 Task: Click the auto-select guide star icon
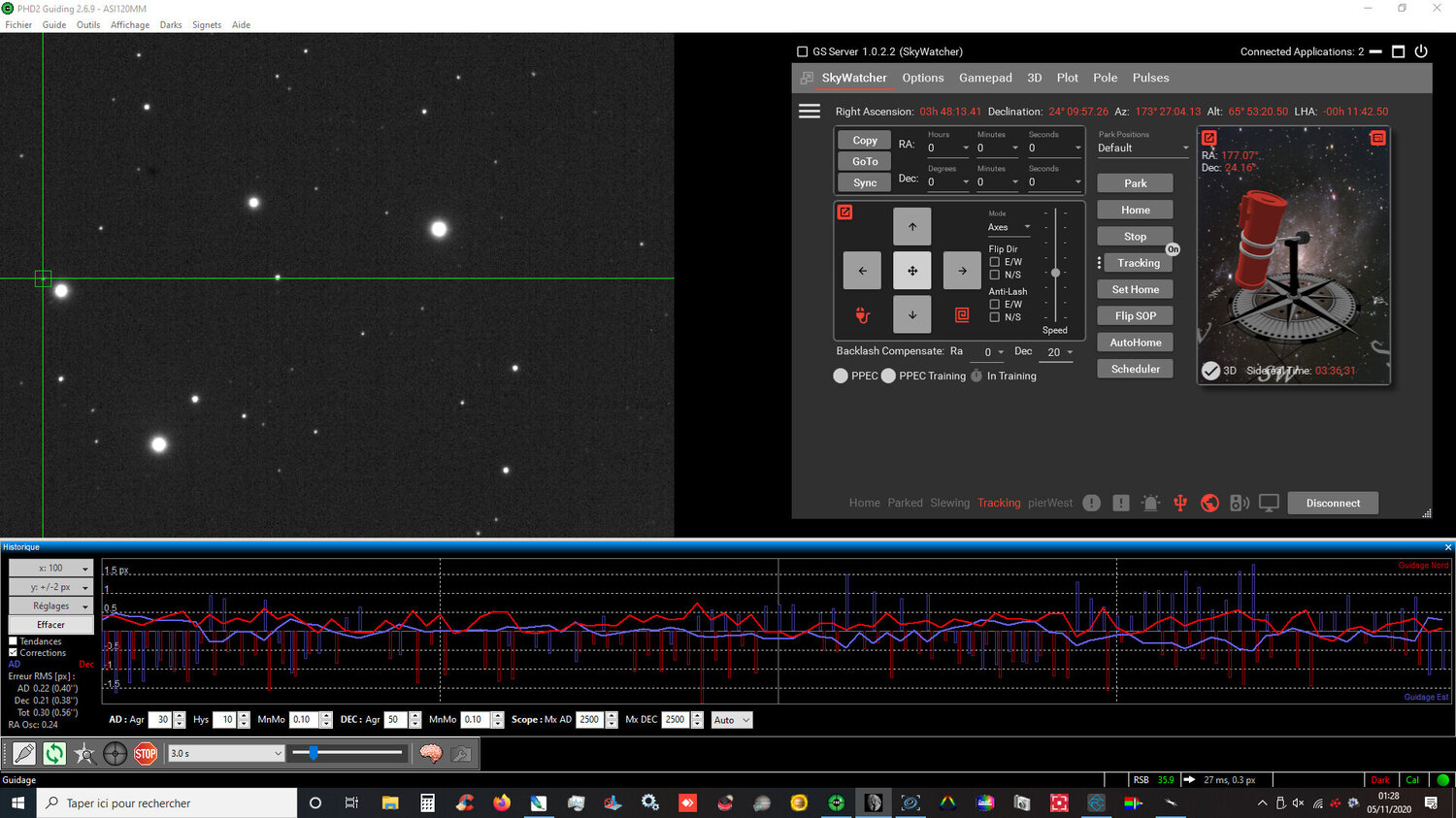(x=84, y=753)
